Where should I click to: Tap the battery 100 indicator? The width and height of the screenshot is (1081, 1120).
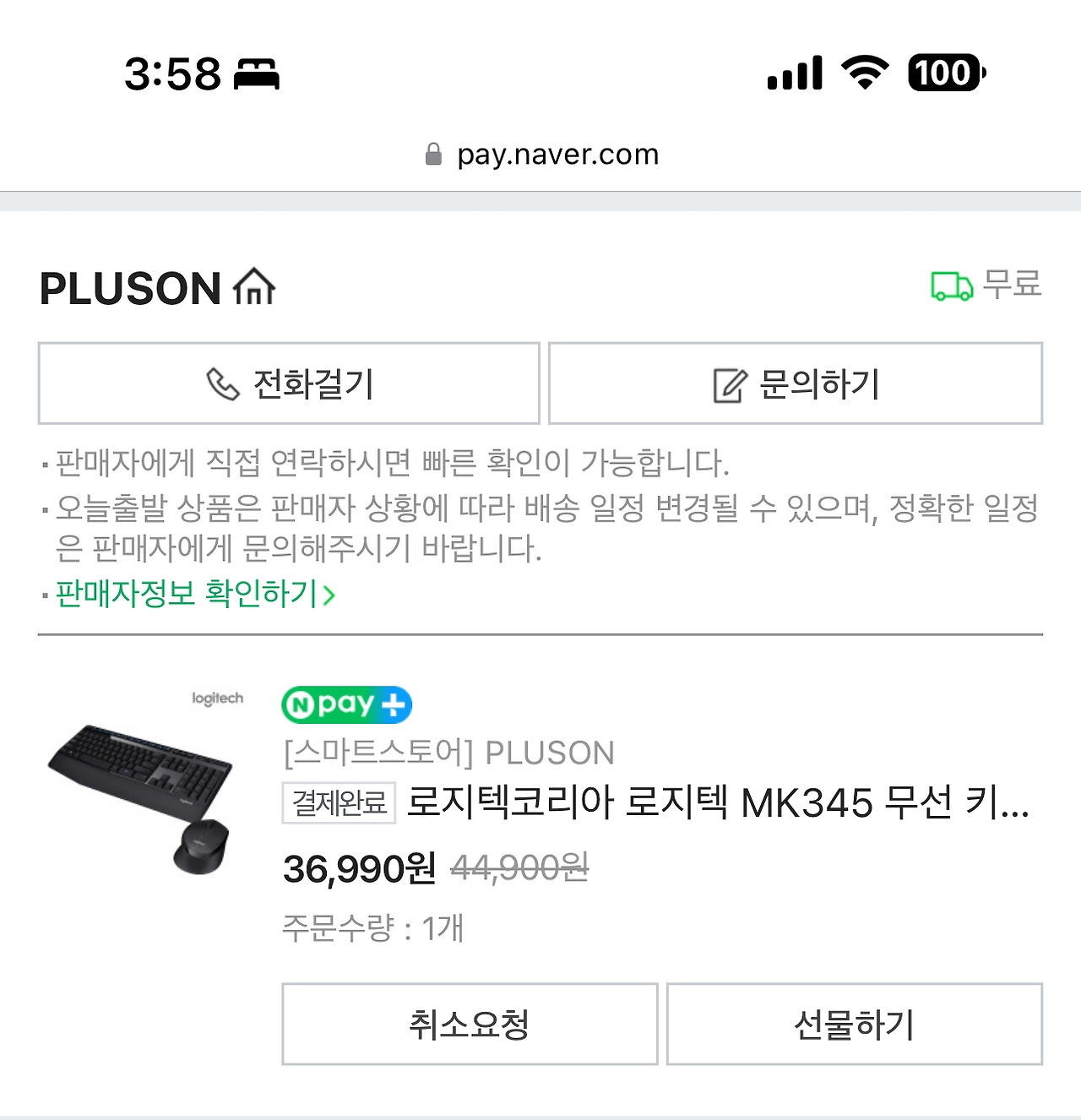[x=947, y=73]
